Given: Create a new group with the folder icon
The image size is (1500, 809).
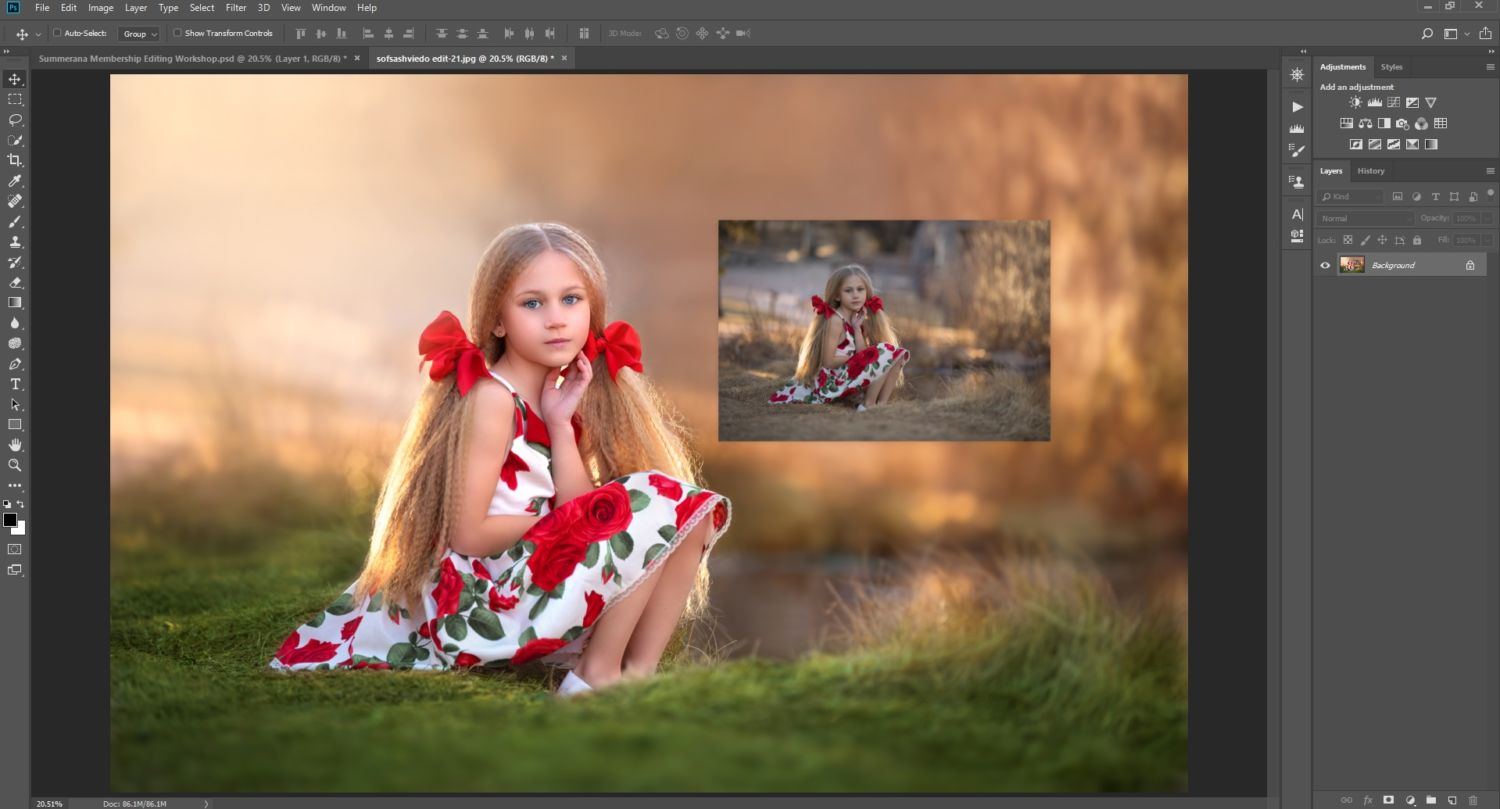Looking at the screenshot, I should pyautogui.click(x=1431, y=800).
